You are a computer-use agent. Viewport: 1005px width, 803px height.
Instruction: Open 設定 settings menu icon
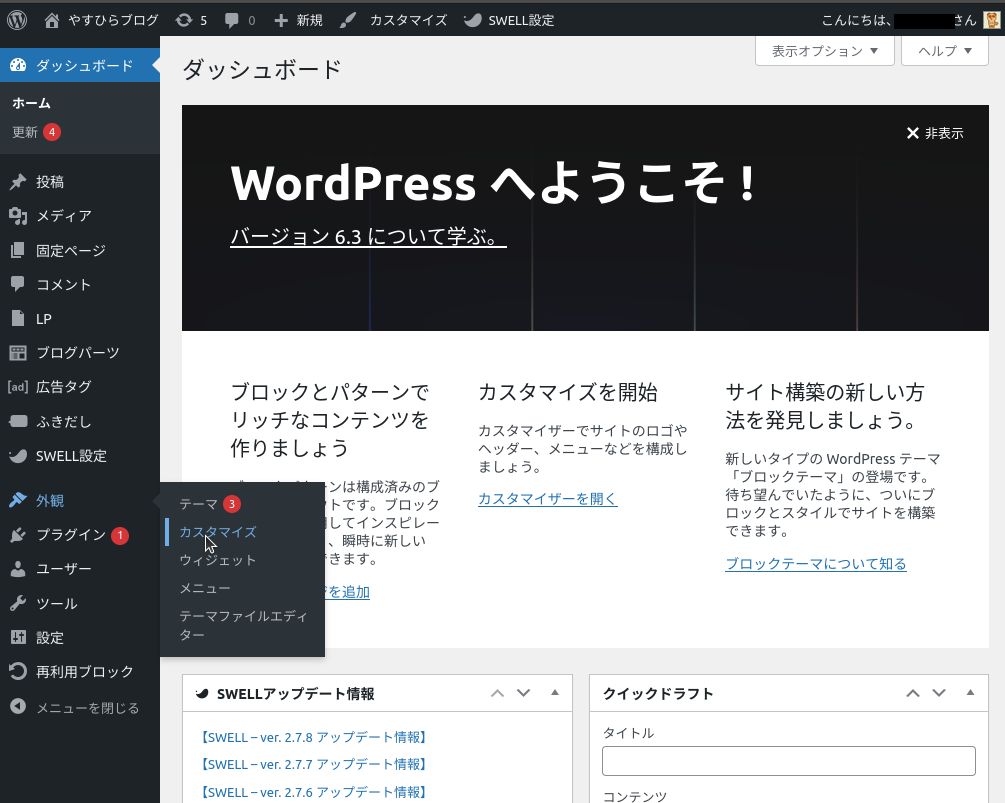(x=18, y=637)
